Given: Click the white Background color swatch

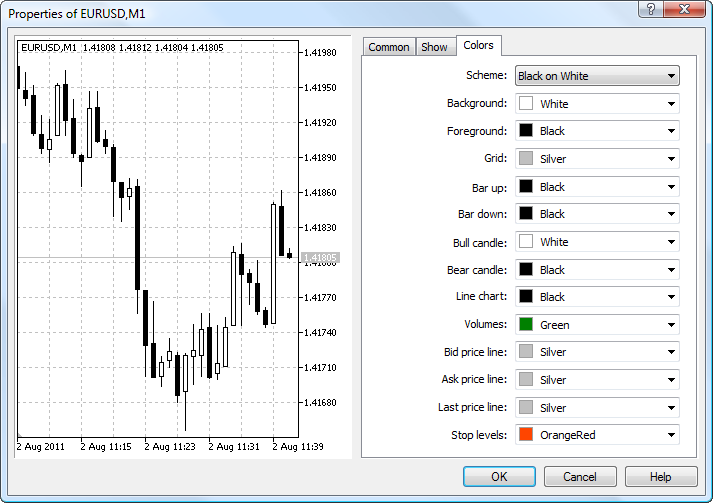Looking at the screenshot, I should click(x=526, y=103).
